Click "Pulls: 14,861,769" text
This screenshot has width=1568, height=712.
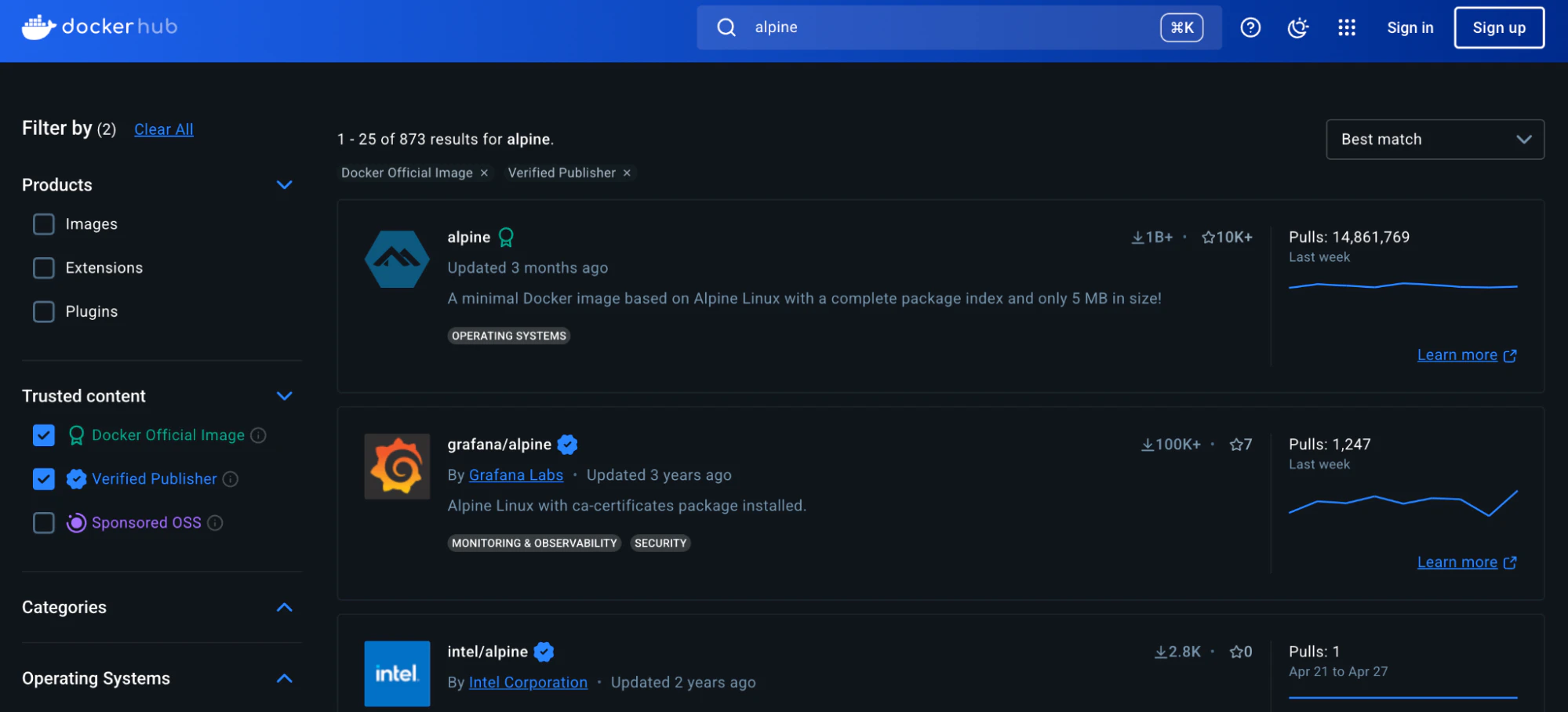point(1349,237)
